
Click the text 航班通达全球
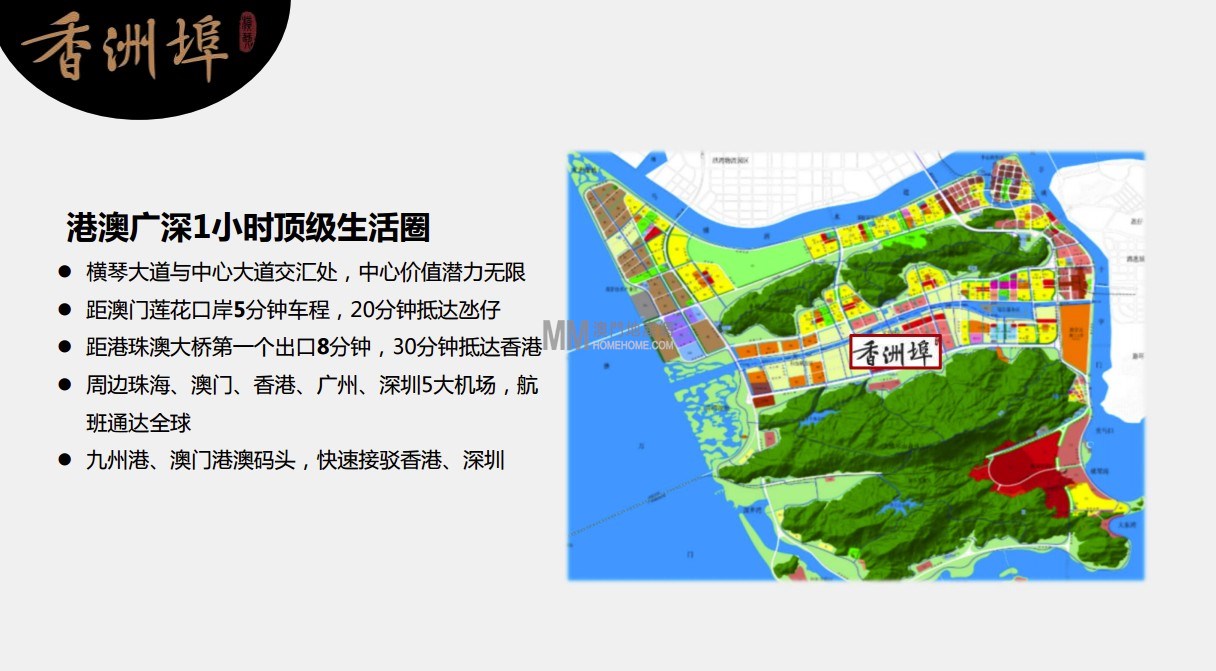(138, 422)
